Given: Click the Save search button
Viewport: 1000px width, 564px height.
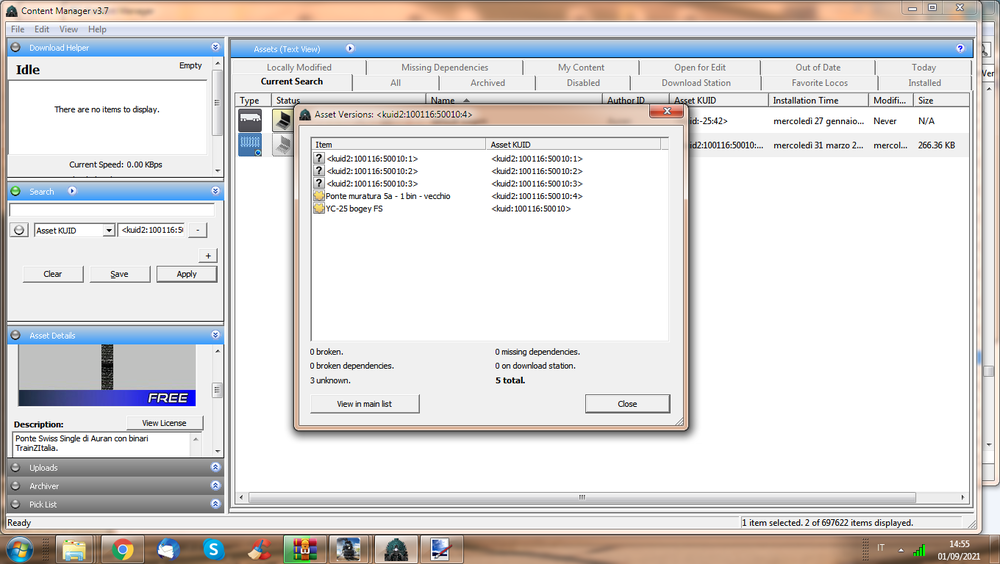Looking at the screenshot, I should tap(119, 274).
